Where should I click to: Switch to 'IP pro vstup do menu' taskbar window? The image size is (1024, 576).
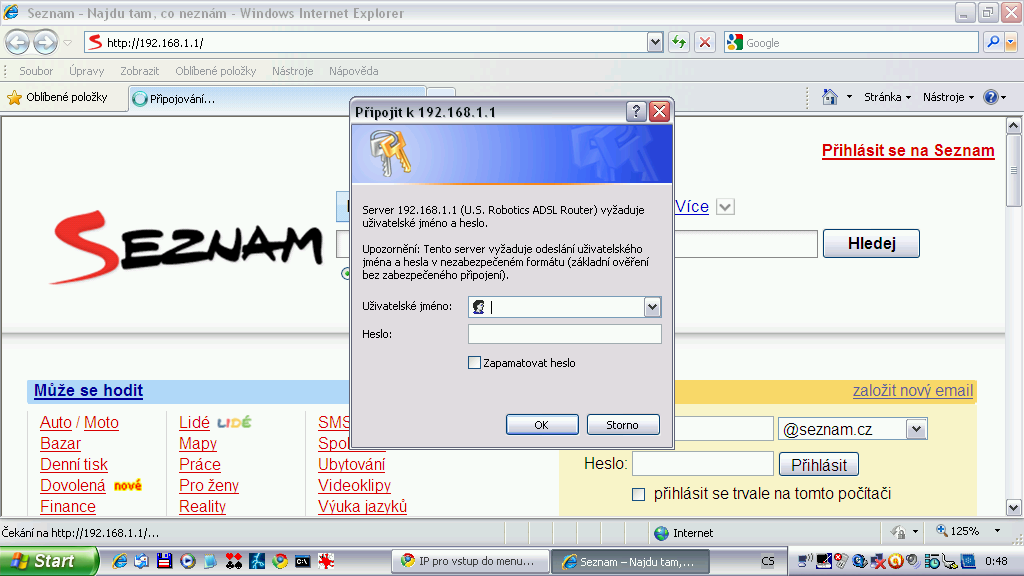coord(470,561)
